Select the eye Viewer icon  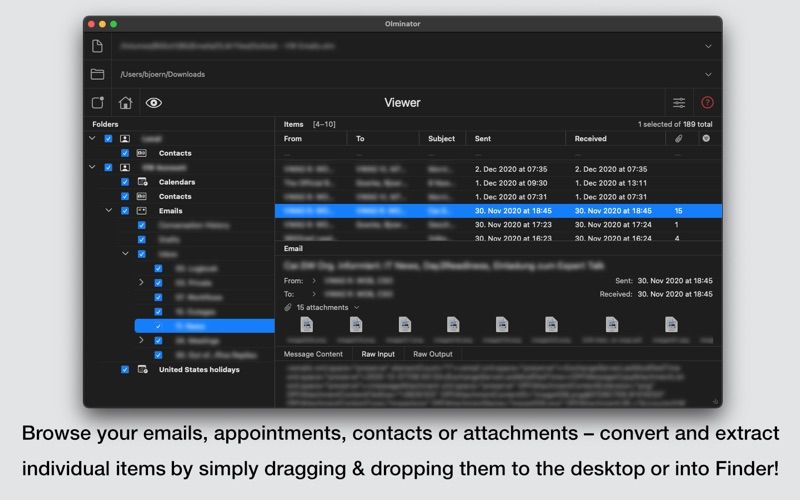click(154, 103)
